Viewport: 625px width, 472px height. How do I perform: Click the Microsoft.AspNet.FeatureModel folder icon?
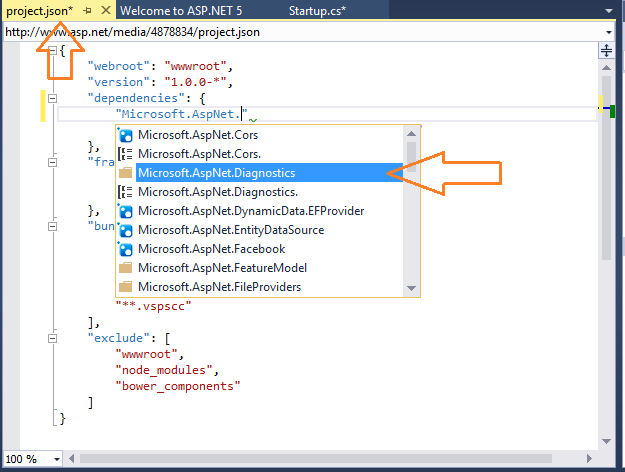click(x=126, y=268)
